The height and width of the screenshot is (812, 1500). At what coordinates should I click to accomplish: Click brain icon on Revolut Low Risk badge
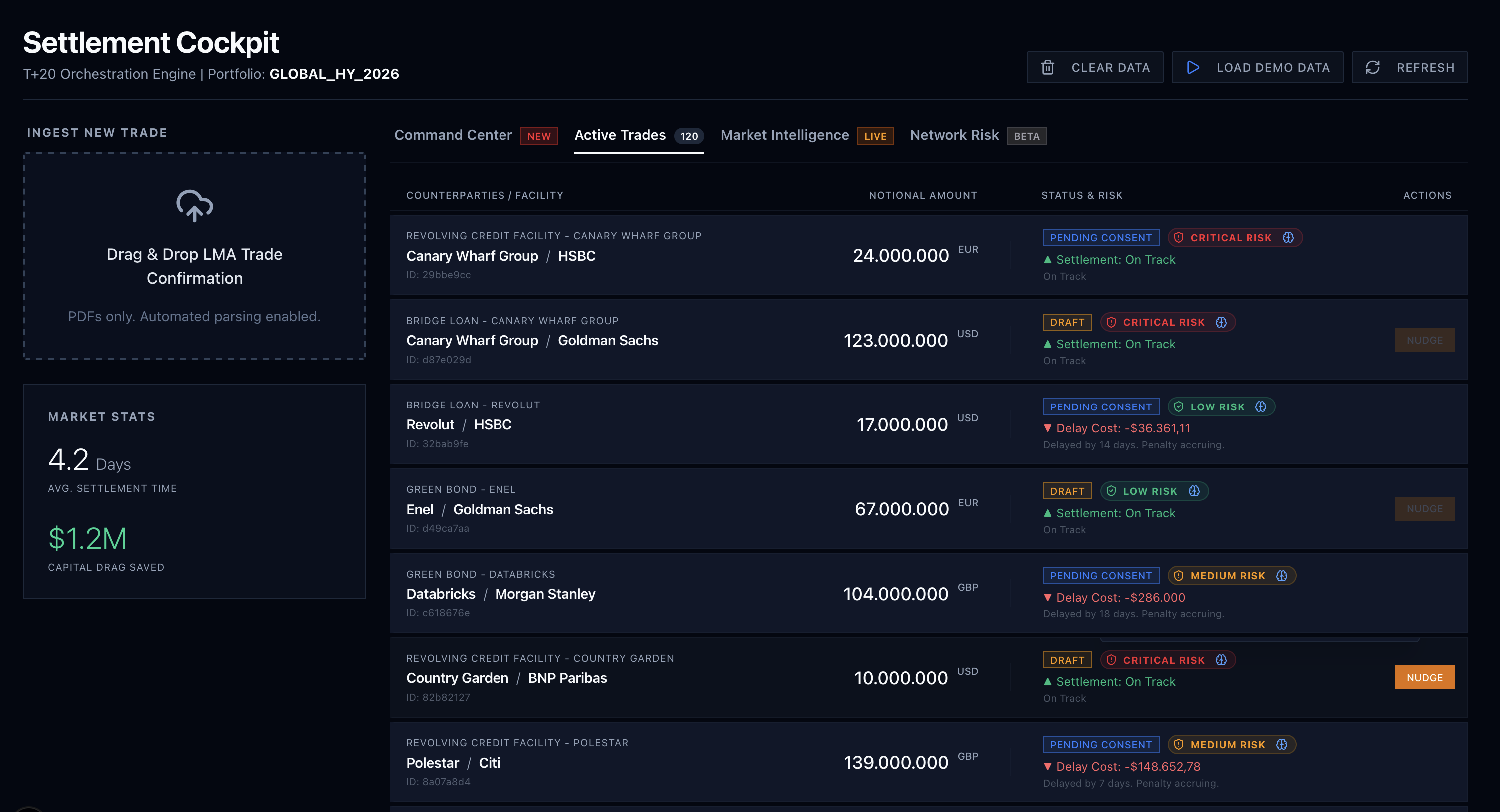pos(1260,406)
